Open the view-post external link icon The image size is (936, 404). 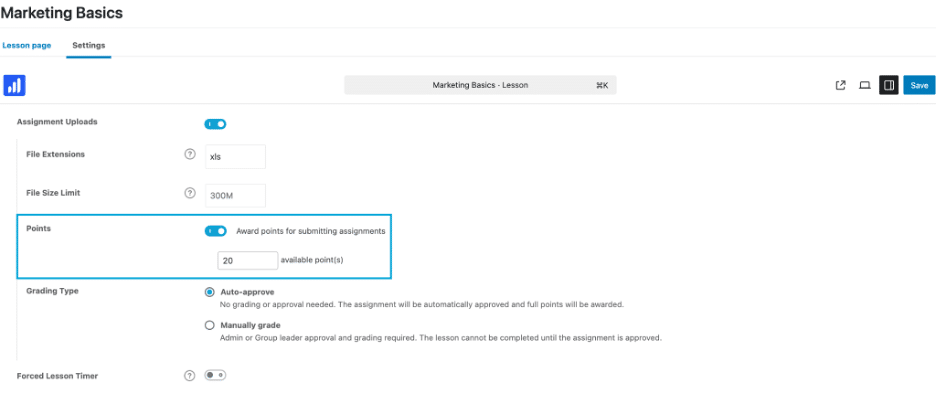click(840, 85)
